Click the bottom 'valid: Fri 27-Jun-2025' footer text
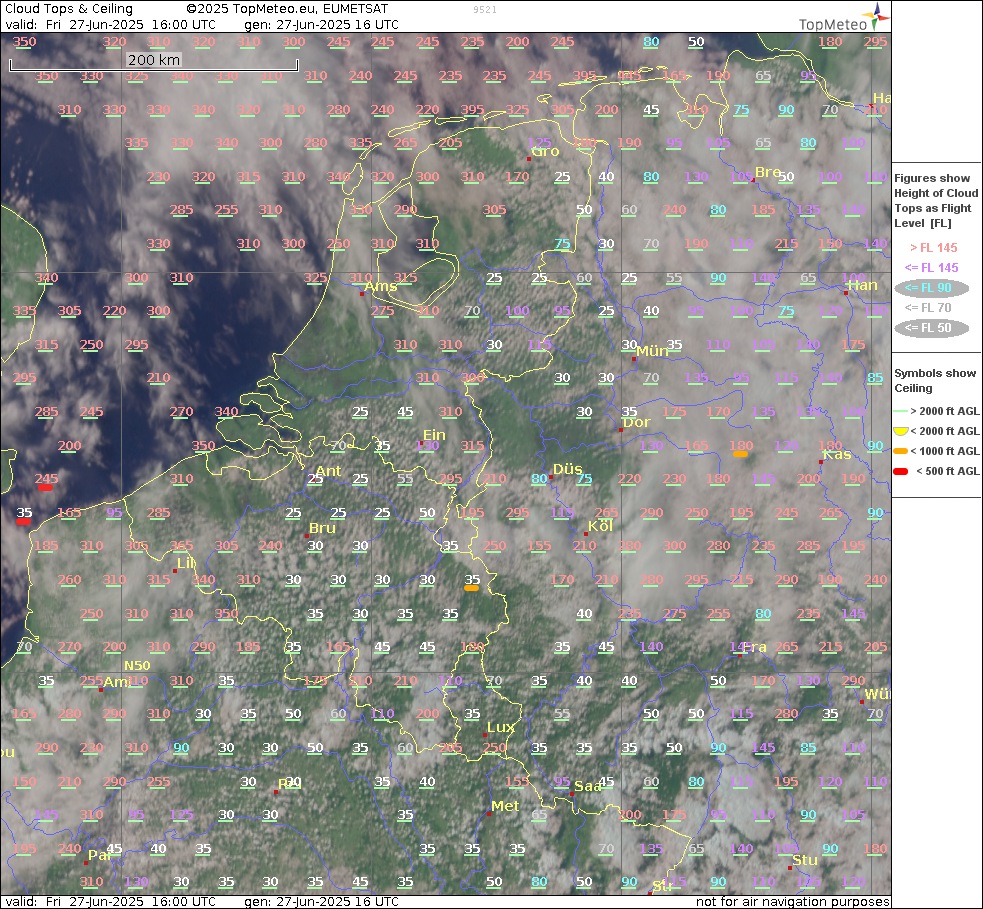The height and width of the screenshot is (909, 983). [x=110, y=901]
